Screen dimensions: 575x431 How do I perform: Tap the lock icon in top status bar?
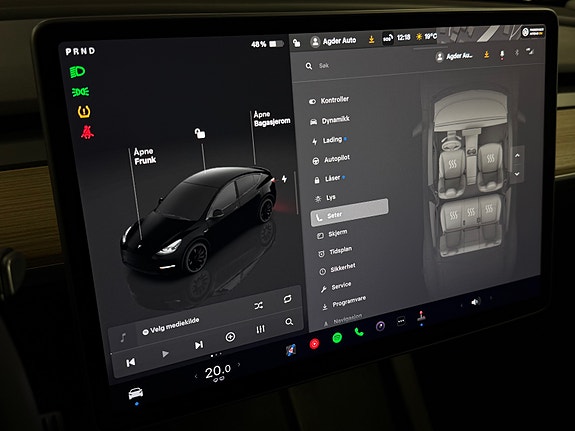point(297,43)
